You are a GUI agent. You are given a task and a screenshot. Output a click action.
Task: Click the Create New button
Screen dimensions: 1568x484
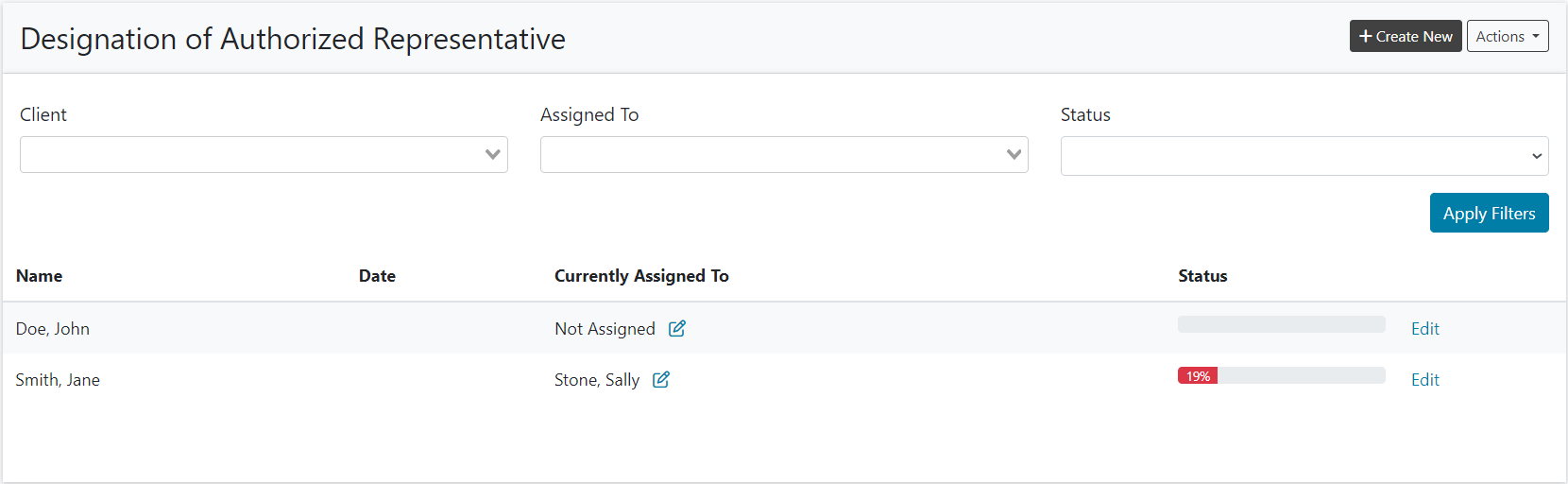1405,37
